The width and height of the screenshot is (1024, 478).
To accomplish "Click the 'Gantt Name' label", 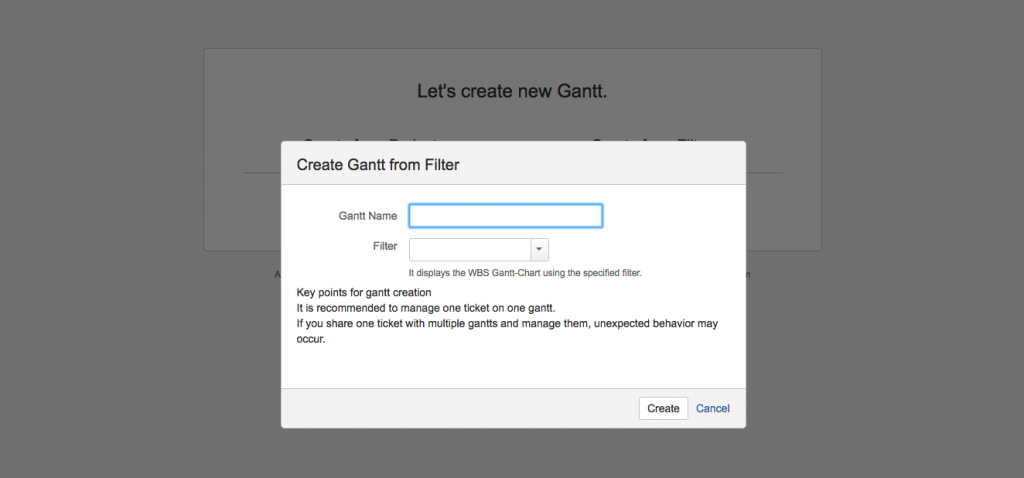I will click(x=368, y=216).
